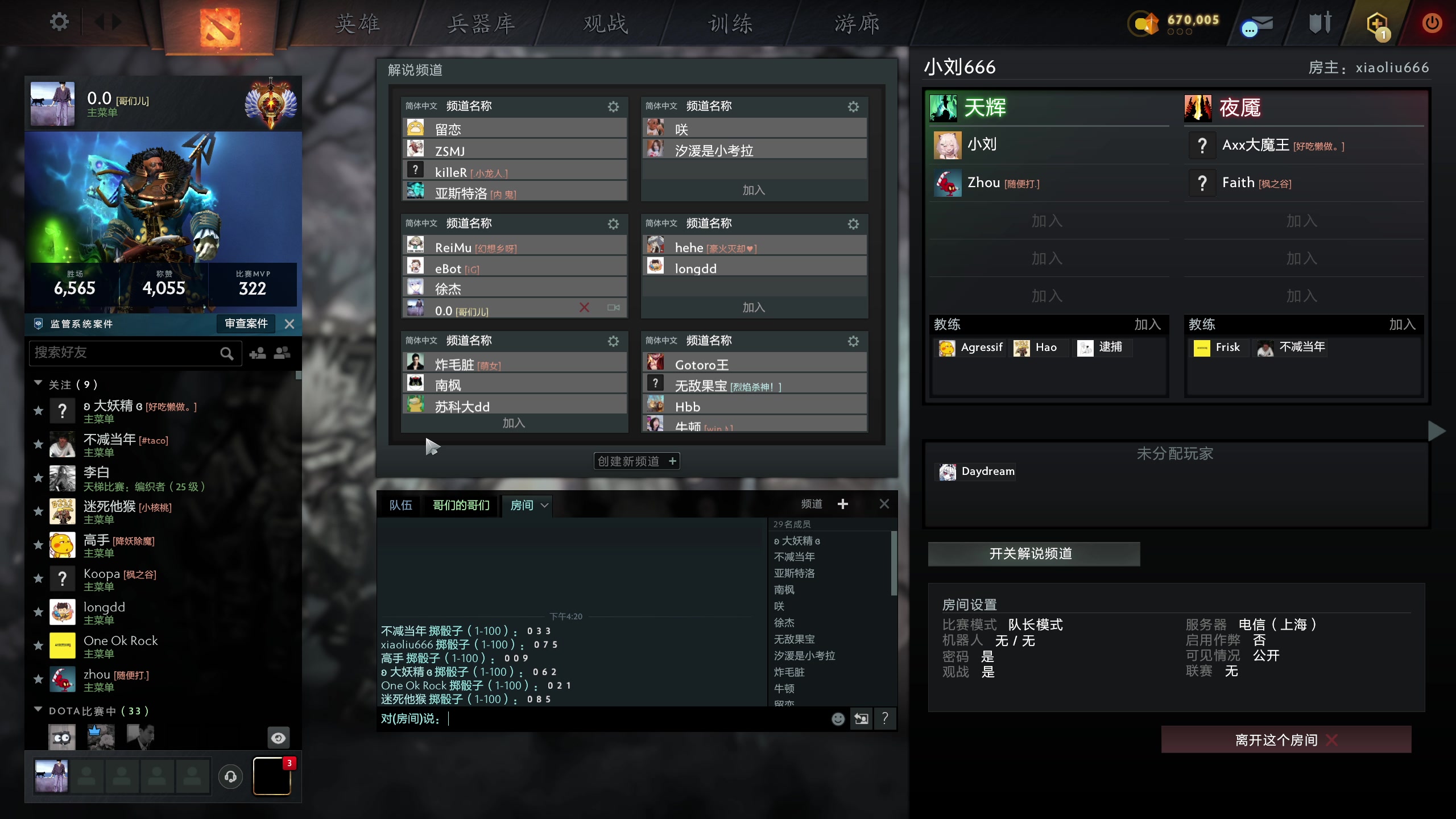Open the chat mail icon

[x=1257, y=25]
